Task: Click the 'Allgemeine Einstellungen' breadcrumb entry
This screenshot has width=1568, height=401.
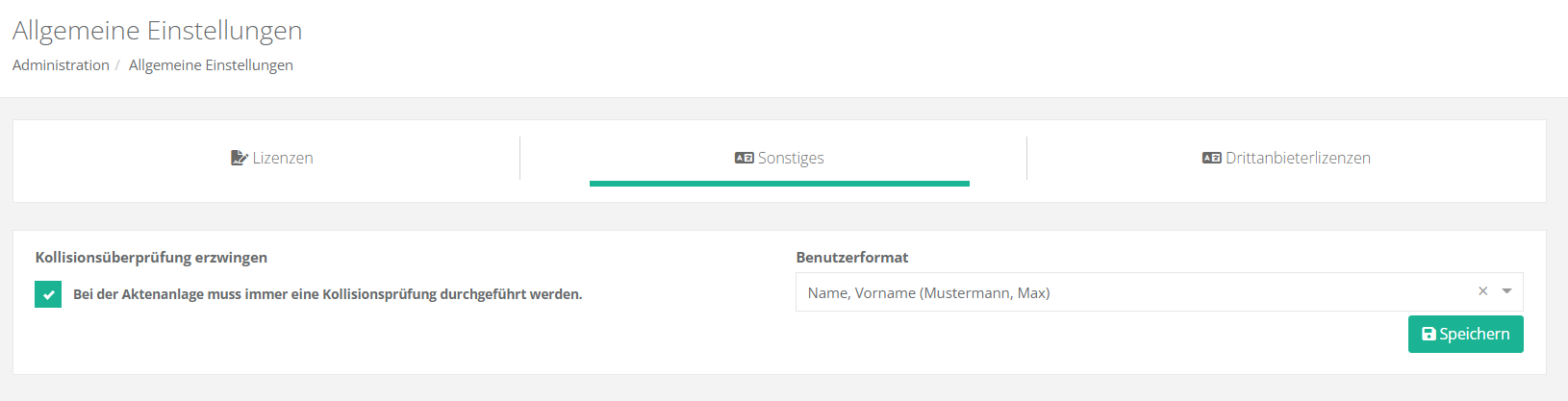Action: click(211, 65)
